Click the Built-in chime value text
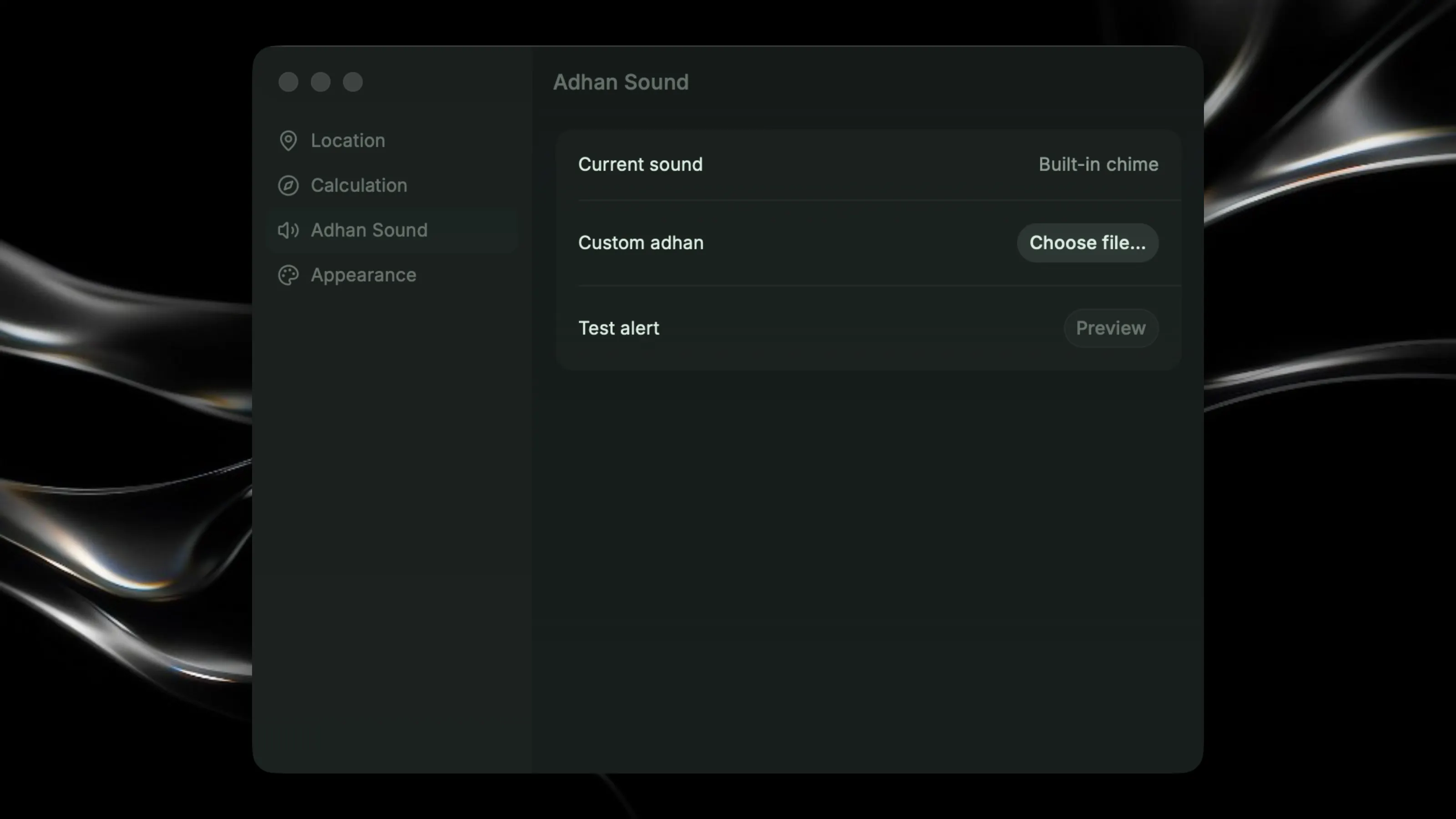This screenshot has height=819, width=1456. pos(1098,164)
